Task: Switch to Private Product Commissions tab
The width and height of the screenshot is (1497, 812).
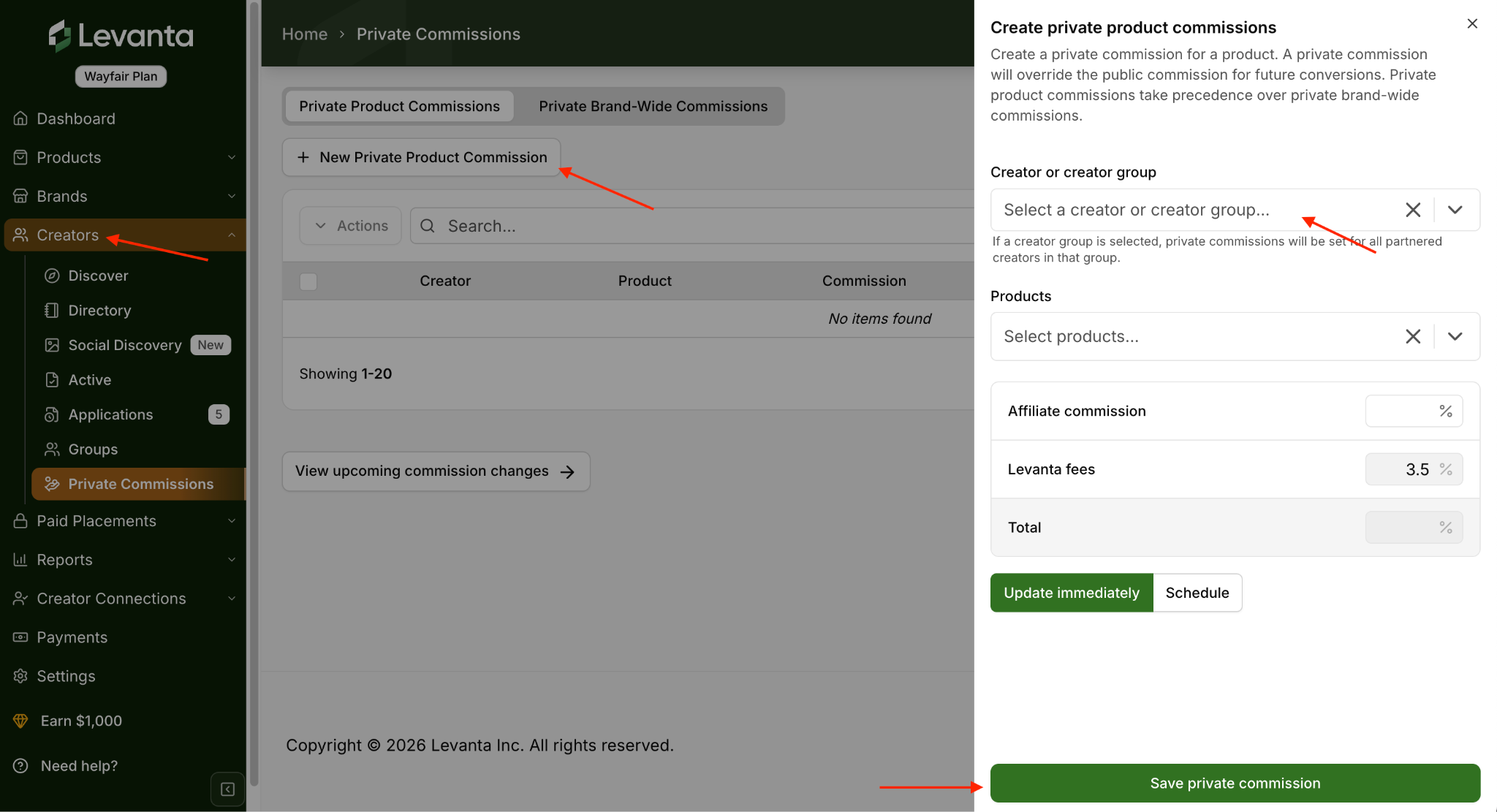Action: [x=399, y=106]
